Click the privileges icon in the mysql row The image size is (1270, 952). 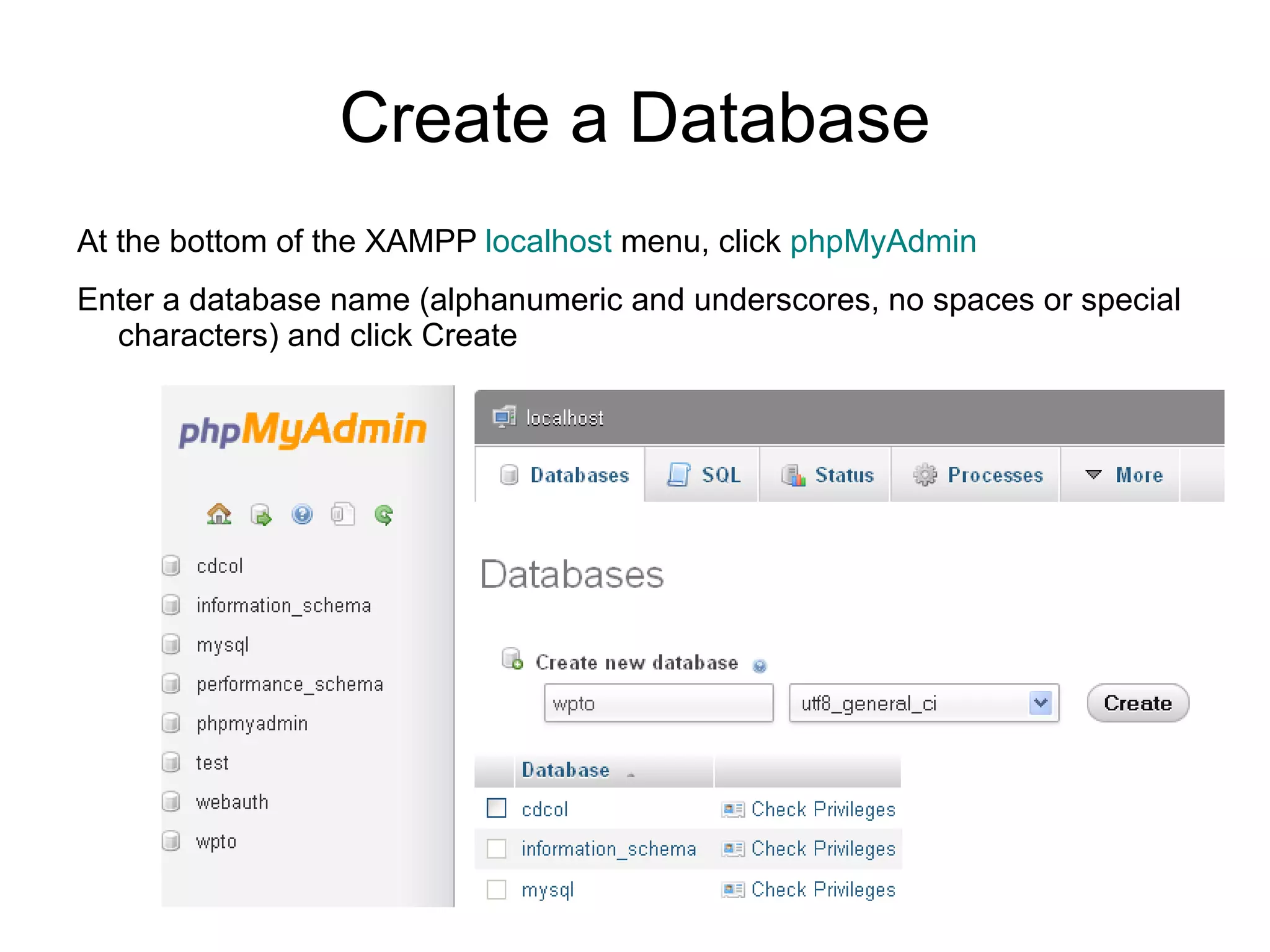[x=733, y=890]
